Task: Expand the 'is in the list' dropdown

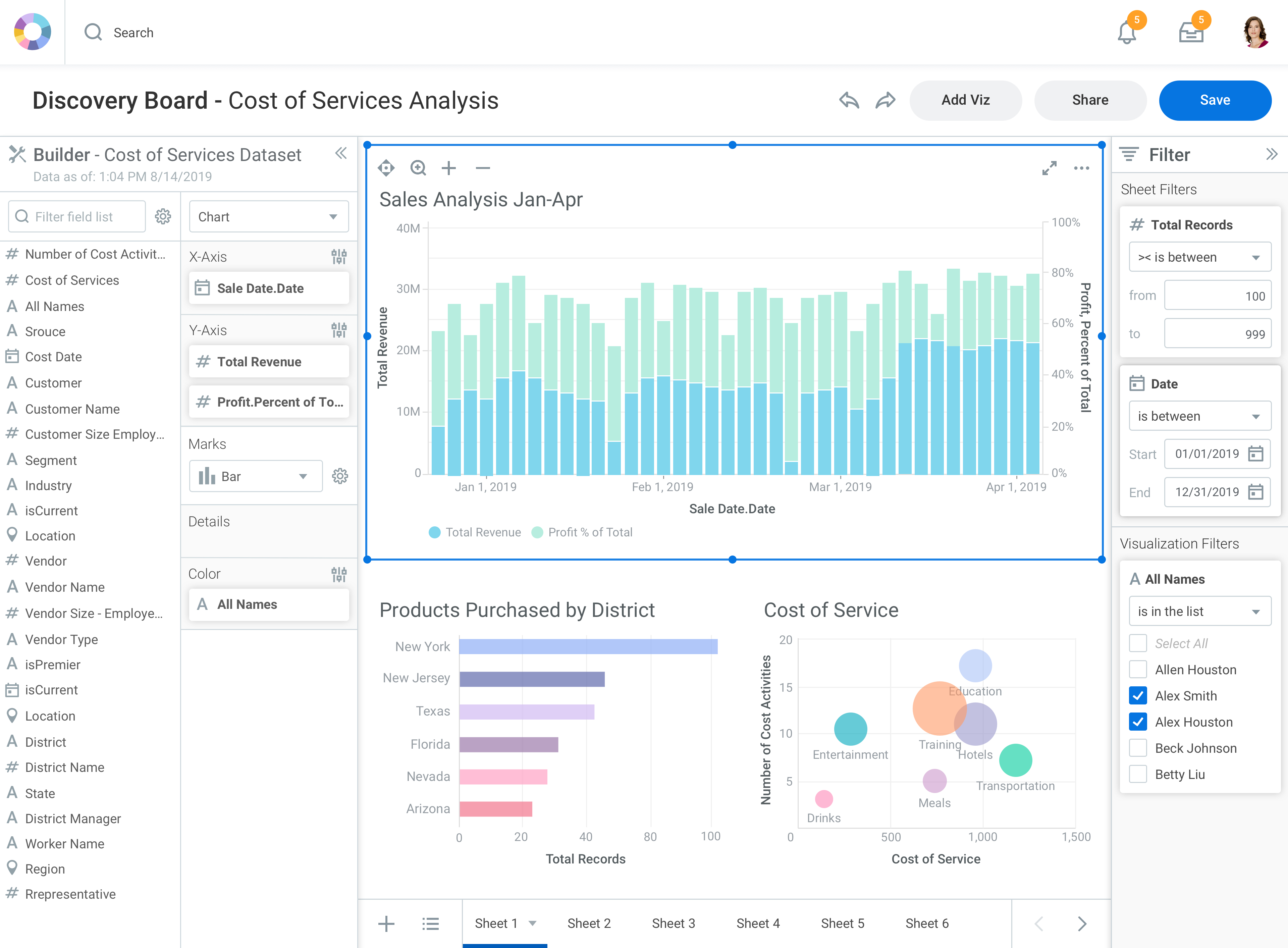Action: coord(1200,612)
